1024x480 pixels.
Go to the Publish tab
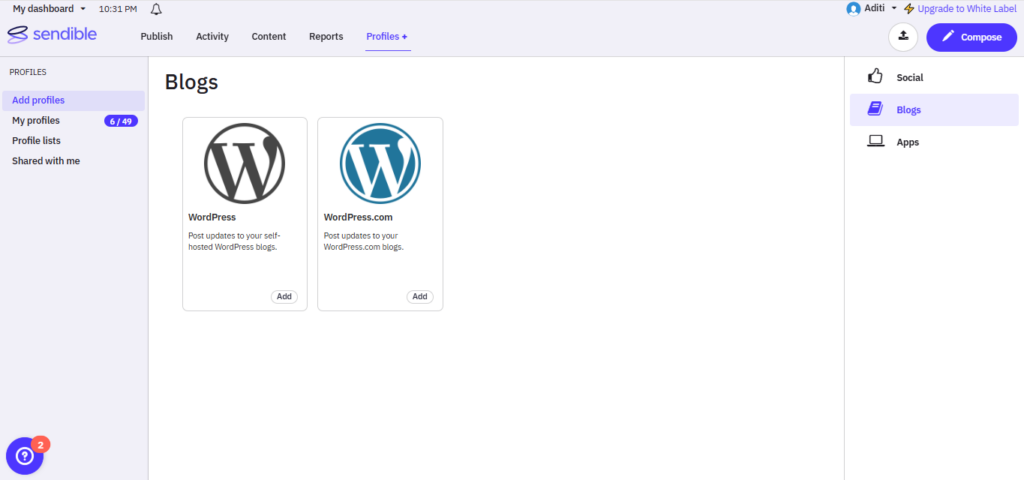(x=156, y=37)
